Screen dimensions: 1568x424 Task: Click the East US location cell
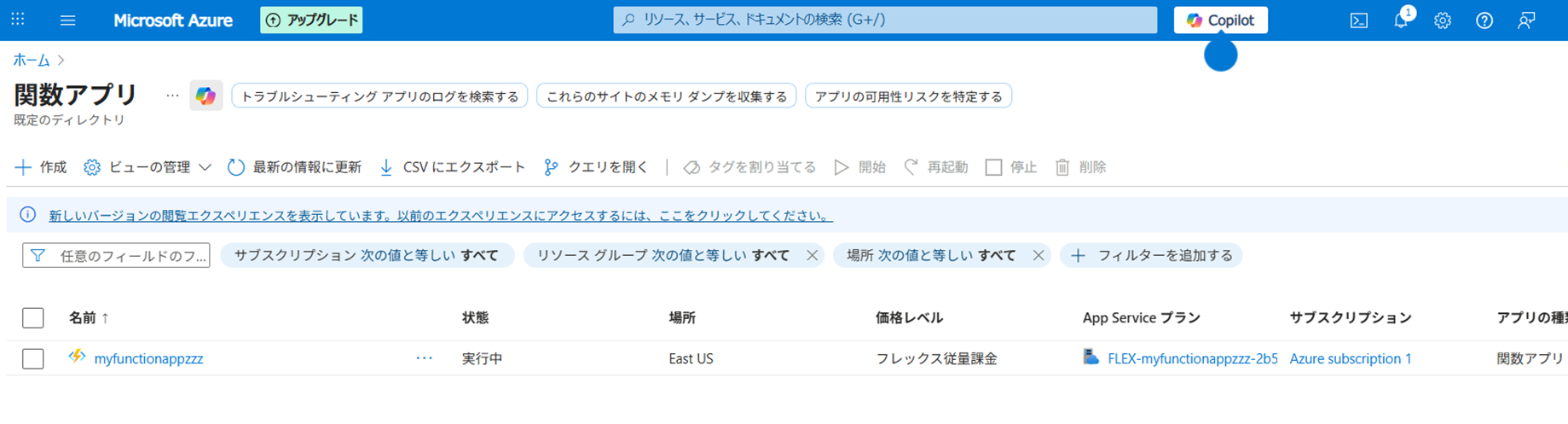tap(691, 359)
